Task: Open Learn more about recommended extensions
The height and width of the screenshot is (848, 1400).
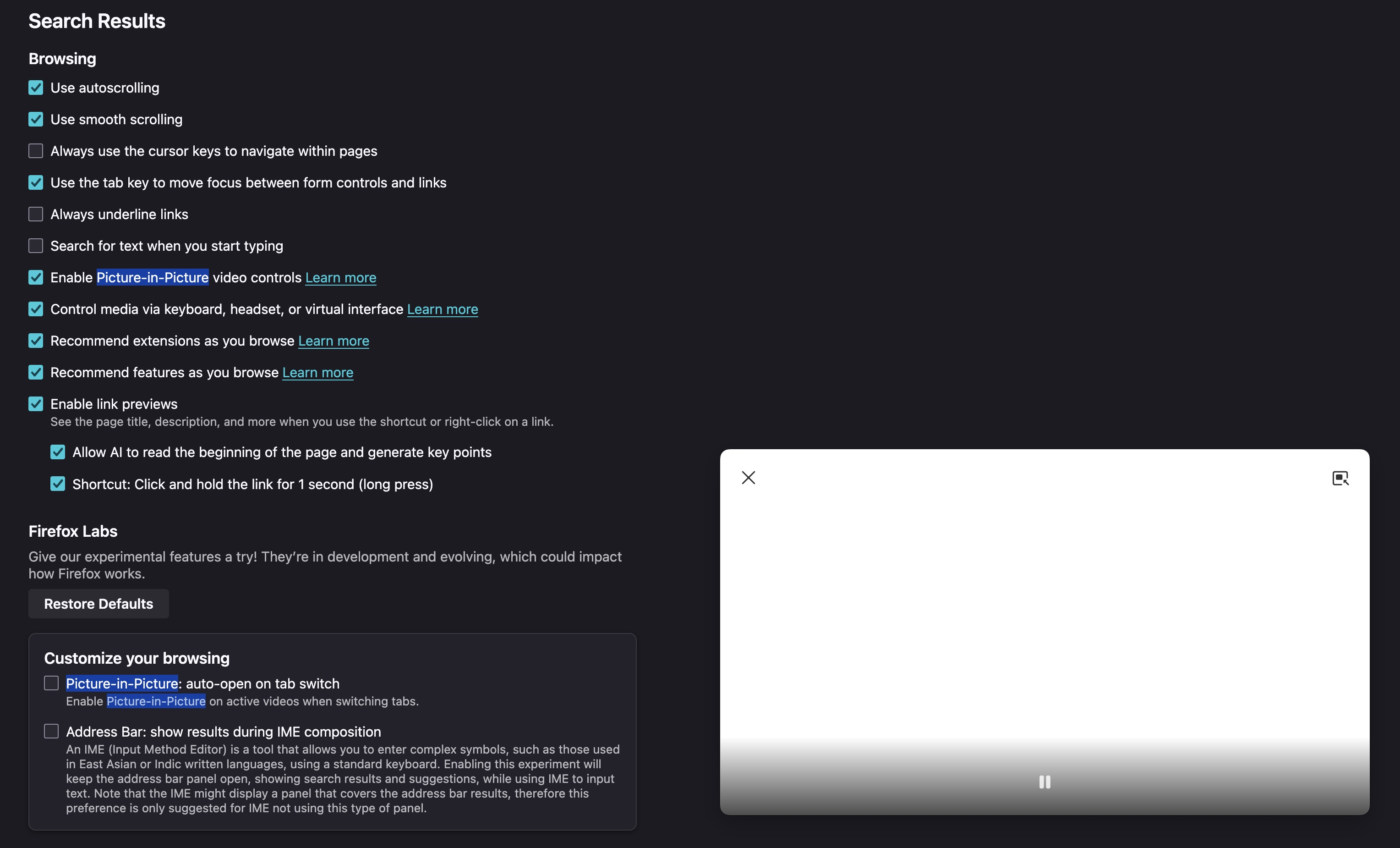Action: 334,341
